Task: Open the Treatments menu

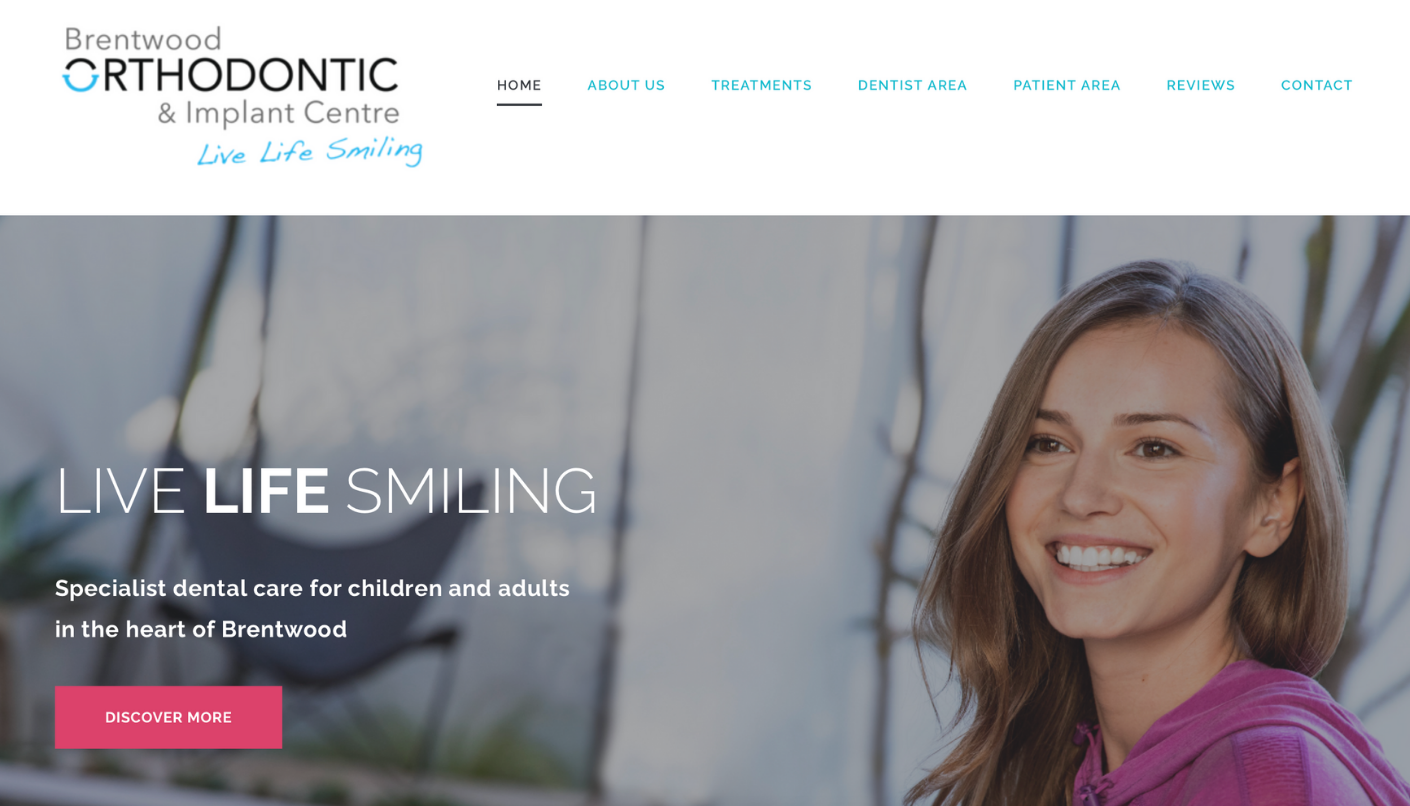Action: 761,85
